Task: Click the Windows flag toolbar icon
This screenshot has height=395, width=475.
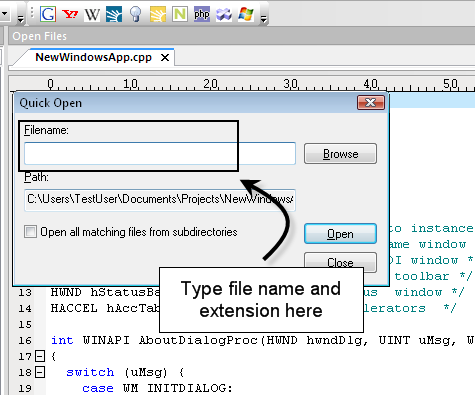Action: pyautogui.click(x=246, y=14)
